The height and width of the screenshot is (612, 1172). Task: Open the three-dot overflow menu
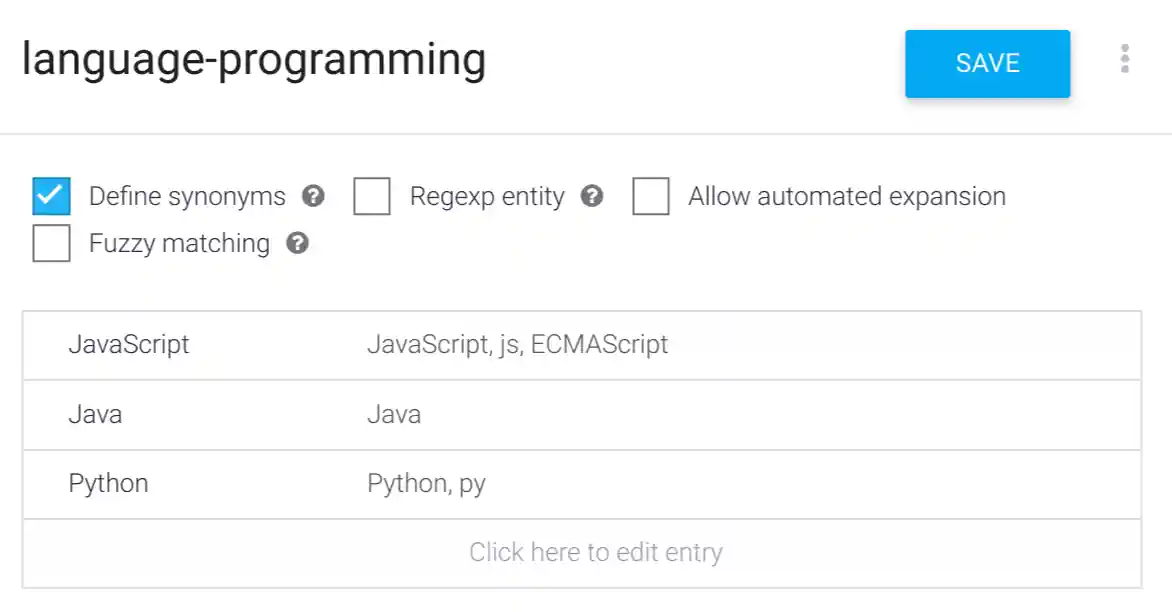point(1125,60)
